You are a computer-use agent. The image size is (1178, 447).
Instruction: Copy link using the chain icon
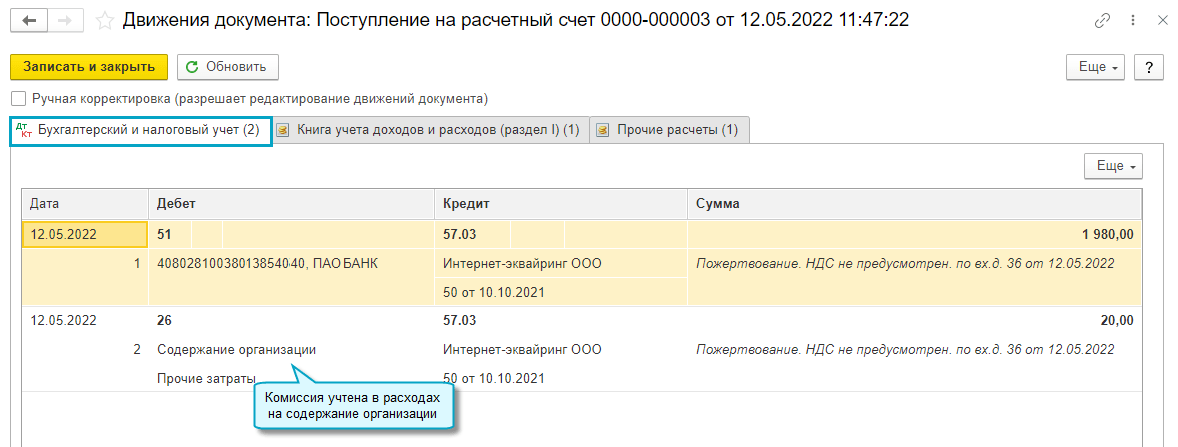coord(1103,21)
